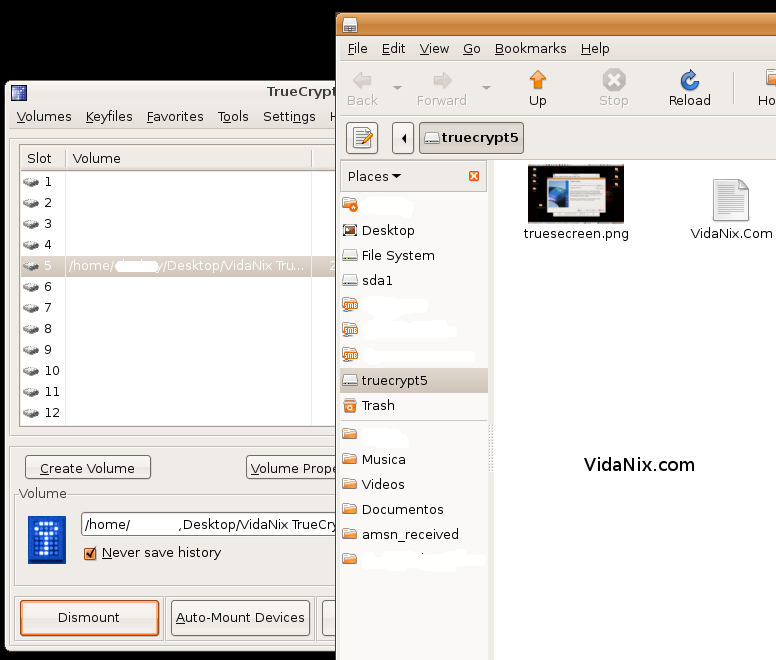Click the TrueCrypt blue volume logo icon

(x=47, y=540)
